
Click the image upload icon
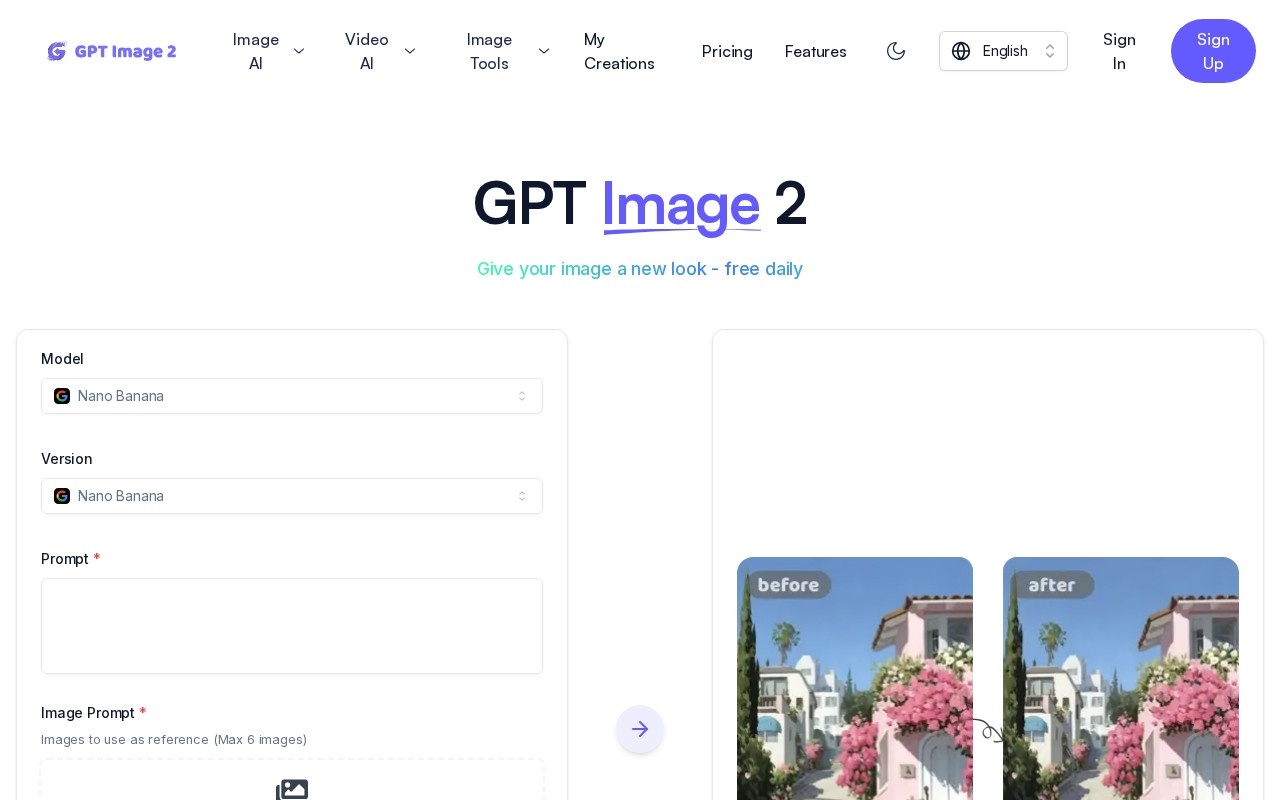[x=292, y=789]
